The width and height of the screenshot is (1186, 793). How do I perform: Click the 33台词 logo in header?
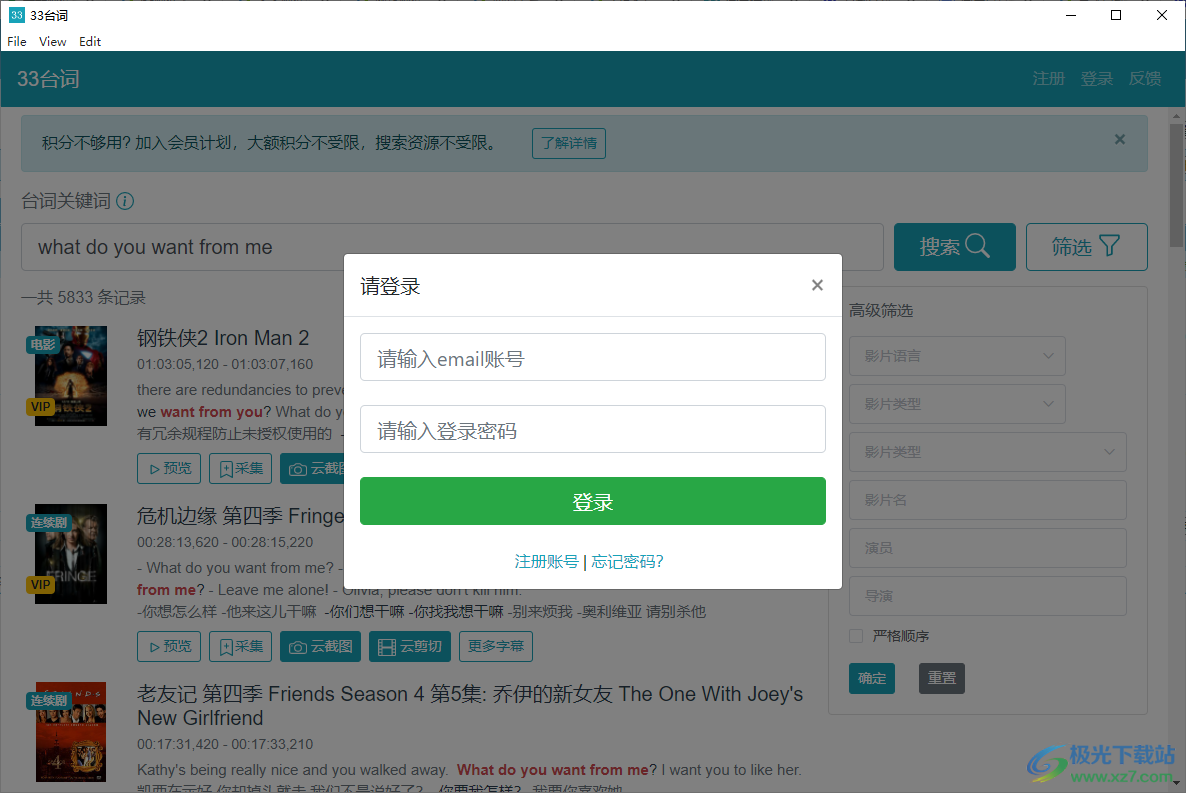tap(48, 79)
